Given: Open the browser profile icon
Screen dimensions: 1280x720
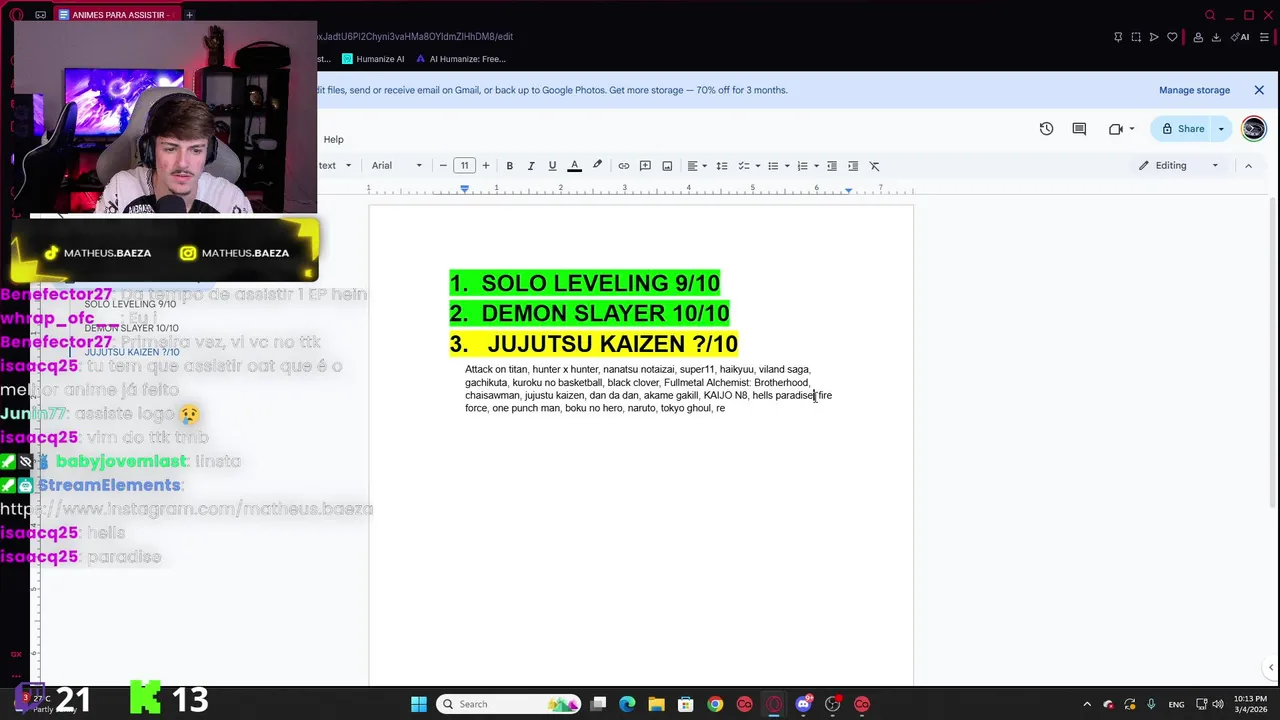Looking at the screenshot, I should tap(1197, 37).
